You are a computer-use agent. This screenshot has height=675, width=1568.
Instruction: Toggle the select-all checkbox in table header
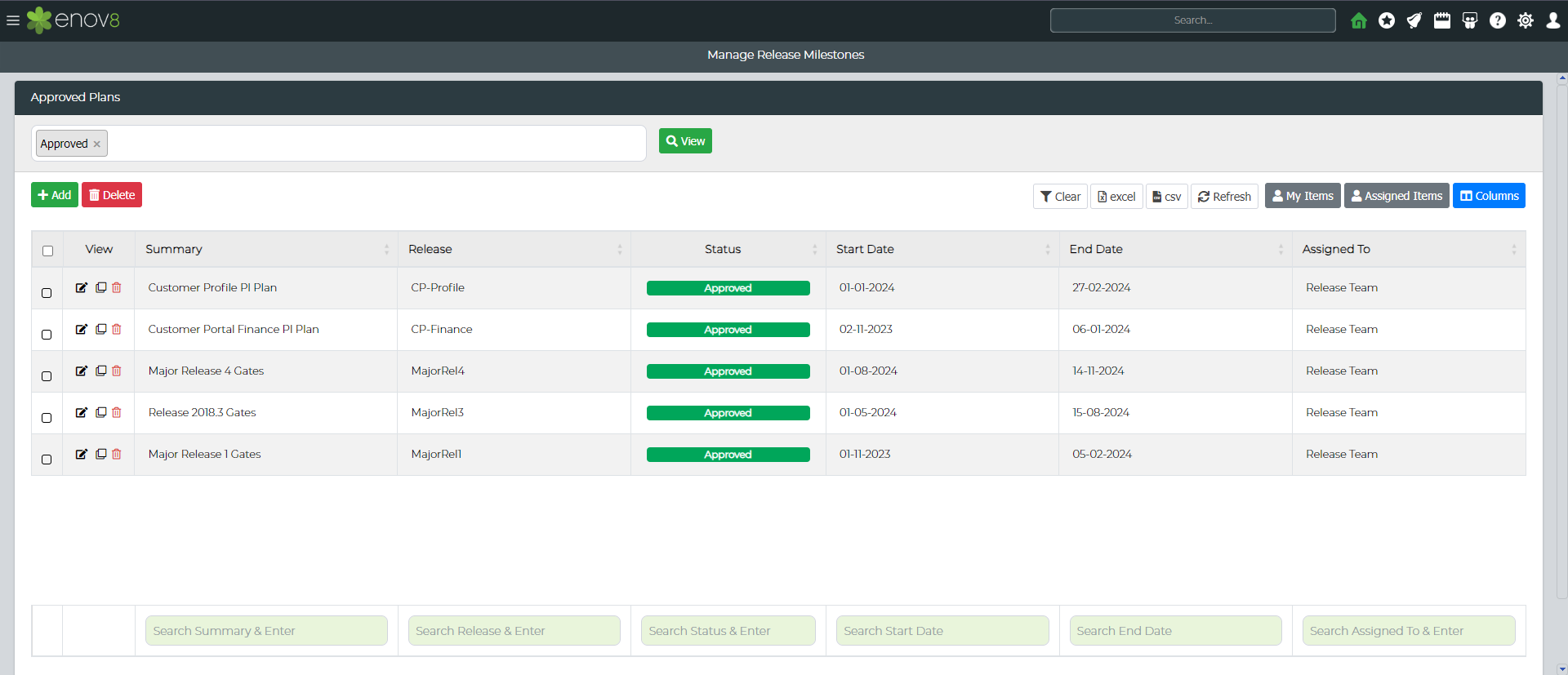(x=47, y=251)
